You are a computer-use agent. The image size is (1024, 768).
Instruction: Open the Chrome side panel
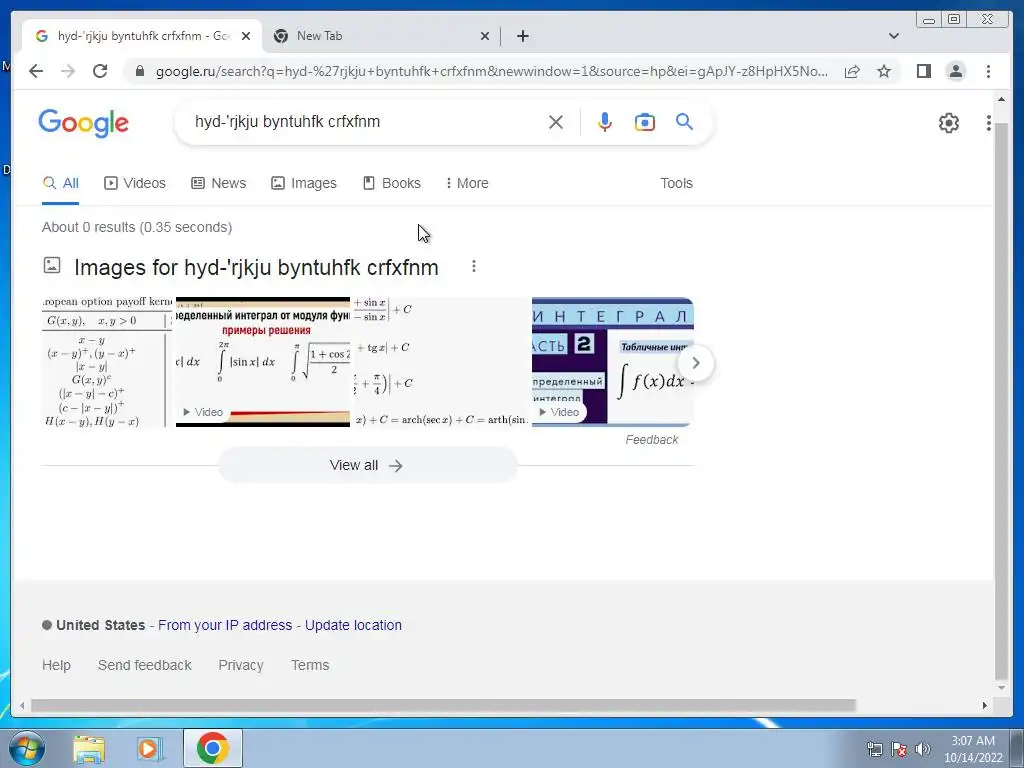pos(923,71)
